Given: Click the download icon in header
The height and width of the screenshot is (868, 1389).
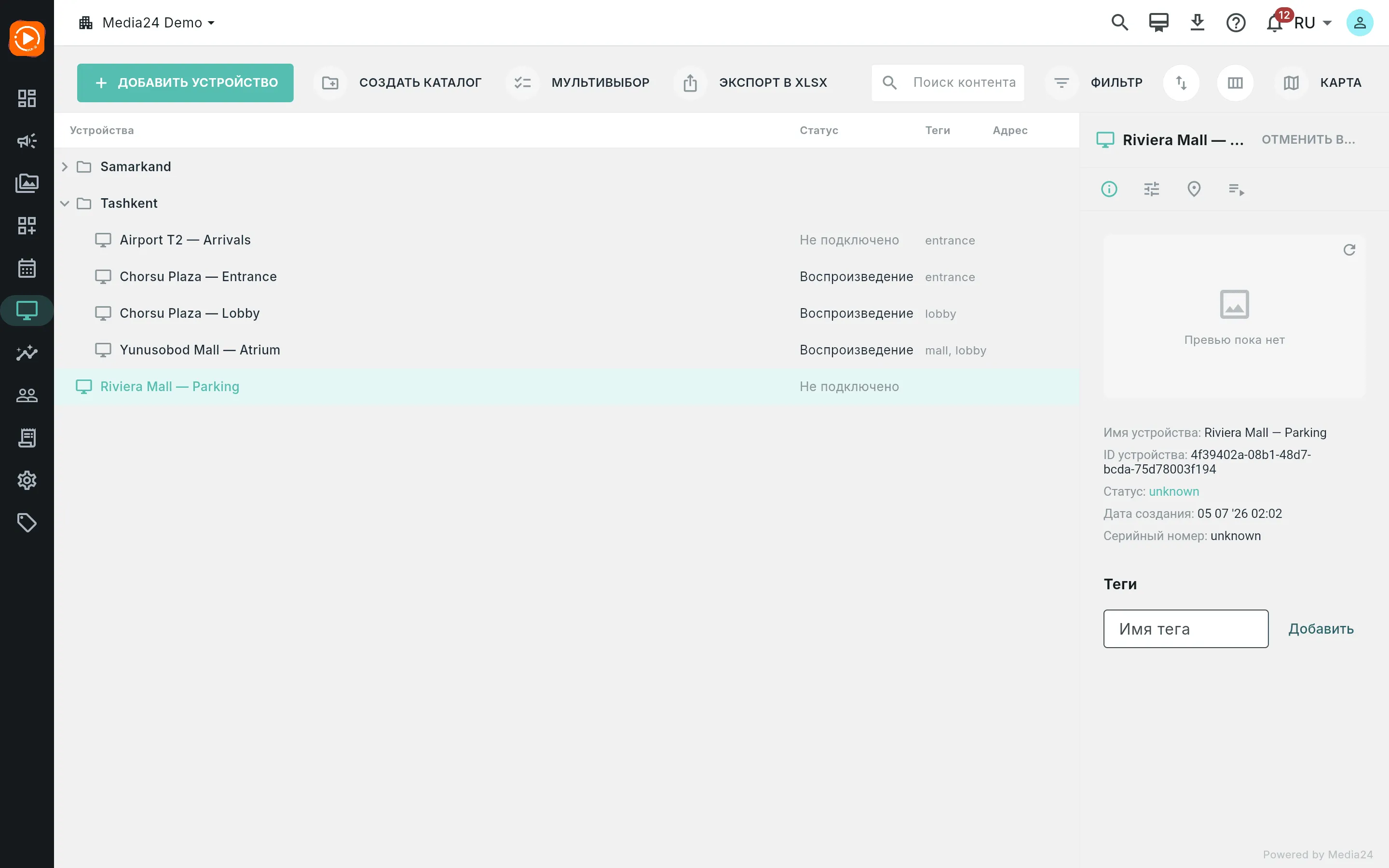Looking at the screenshot, I should coord(1198,23).
